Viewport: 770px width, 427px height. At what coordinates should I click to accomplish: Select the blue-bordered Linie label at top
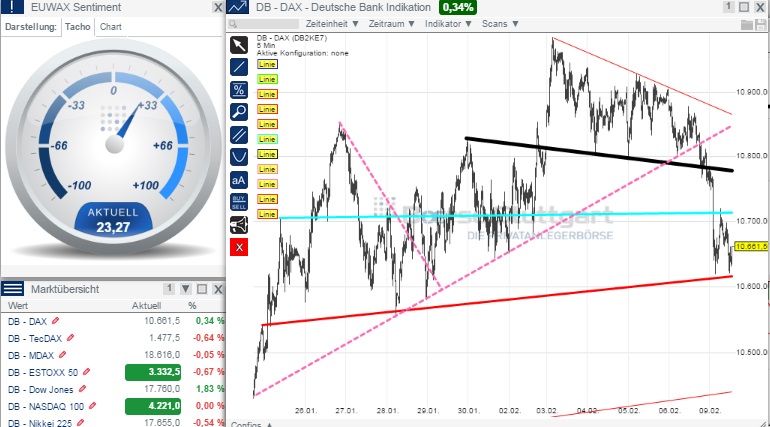coord(267,64)
